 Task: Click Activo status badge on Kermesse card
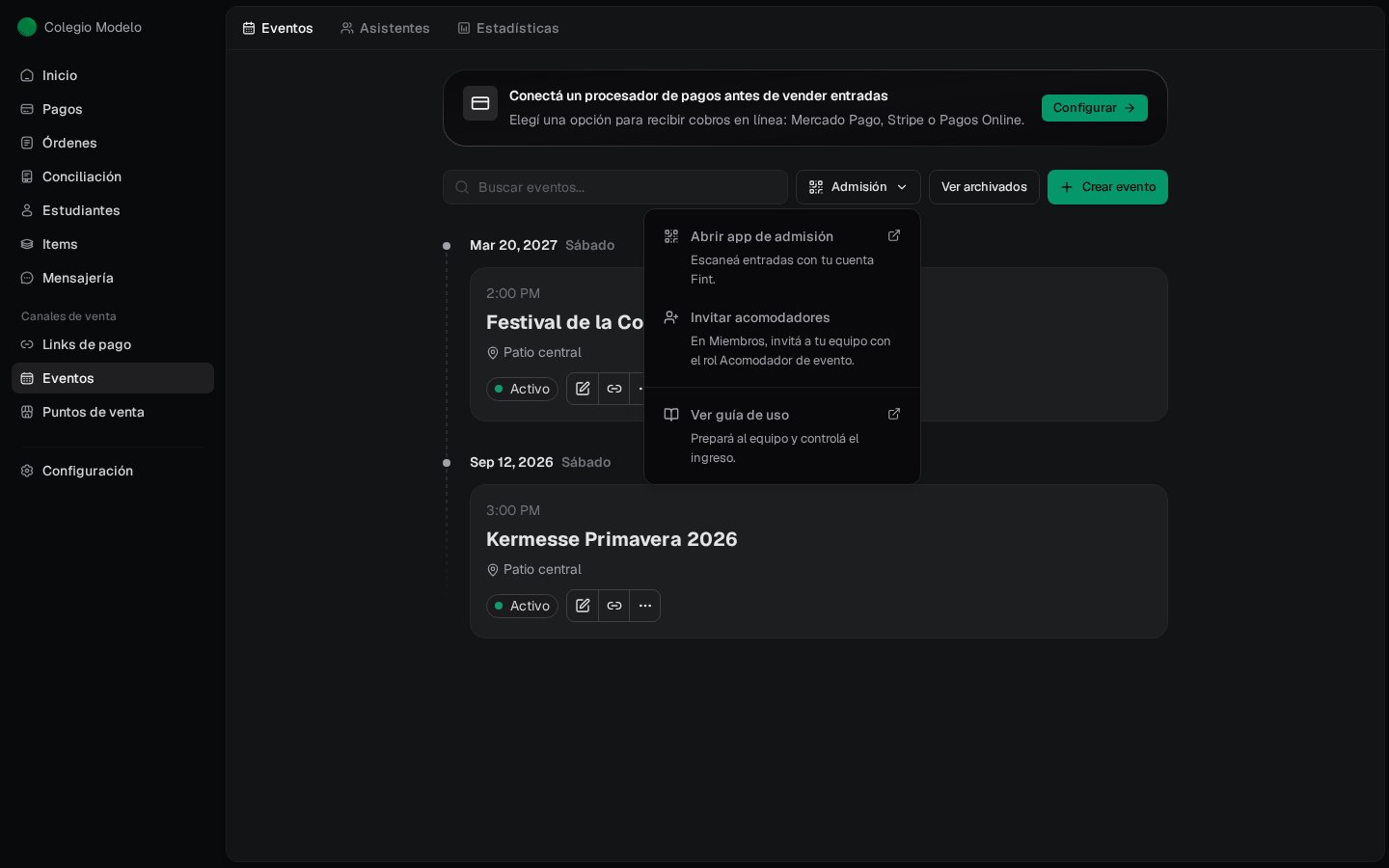coord(522,606)
